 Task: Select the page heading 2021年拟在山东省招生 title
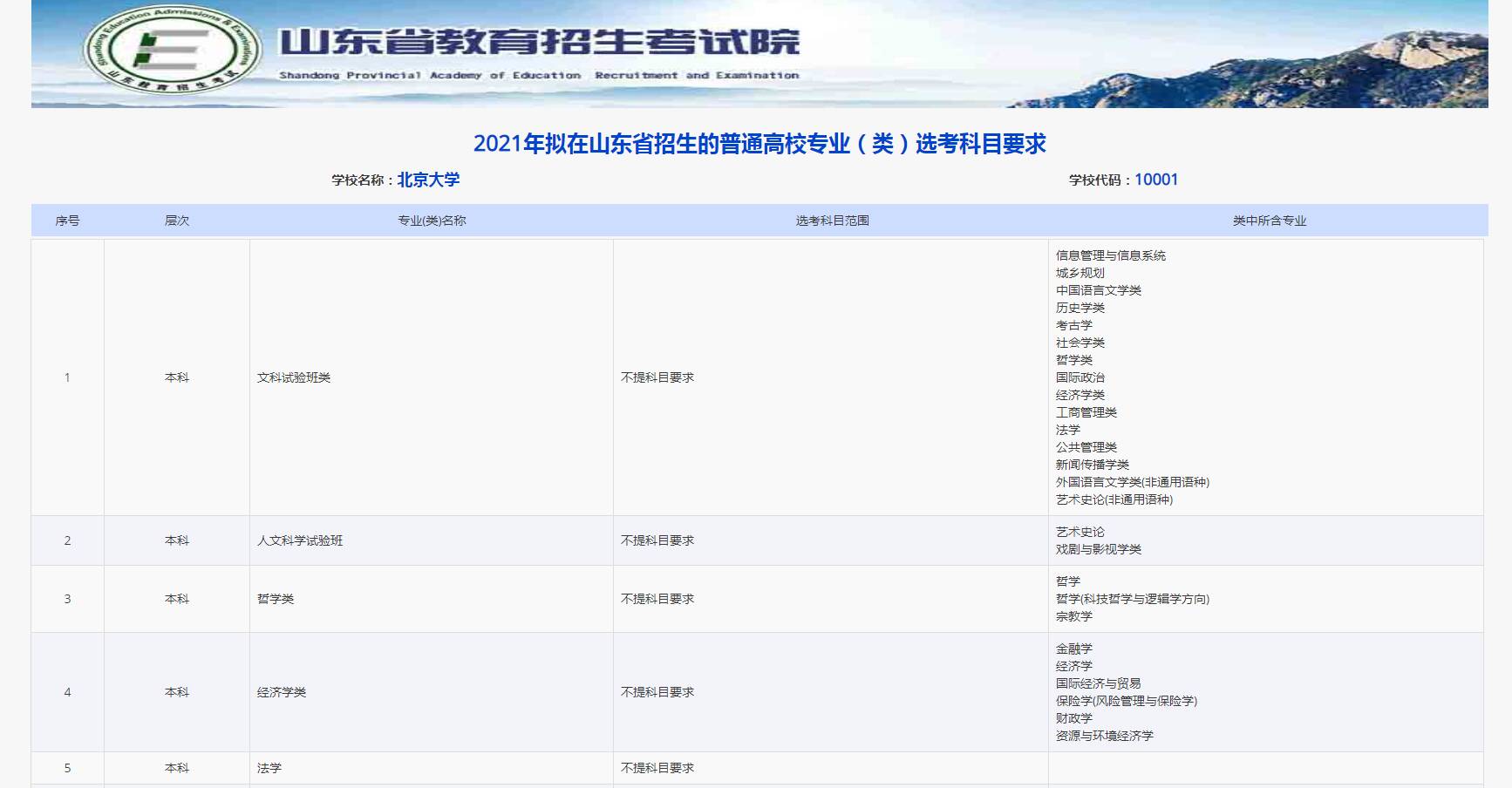759,144
